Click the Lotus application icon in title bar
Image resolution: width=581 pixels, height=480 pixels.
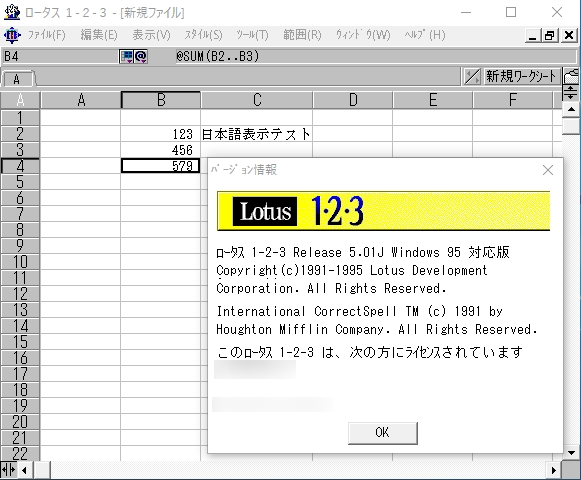point(12,12)
